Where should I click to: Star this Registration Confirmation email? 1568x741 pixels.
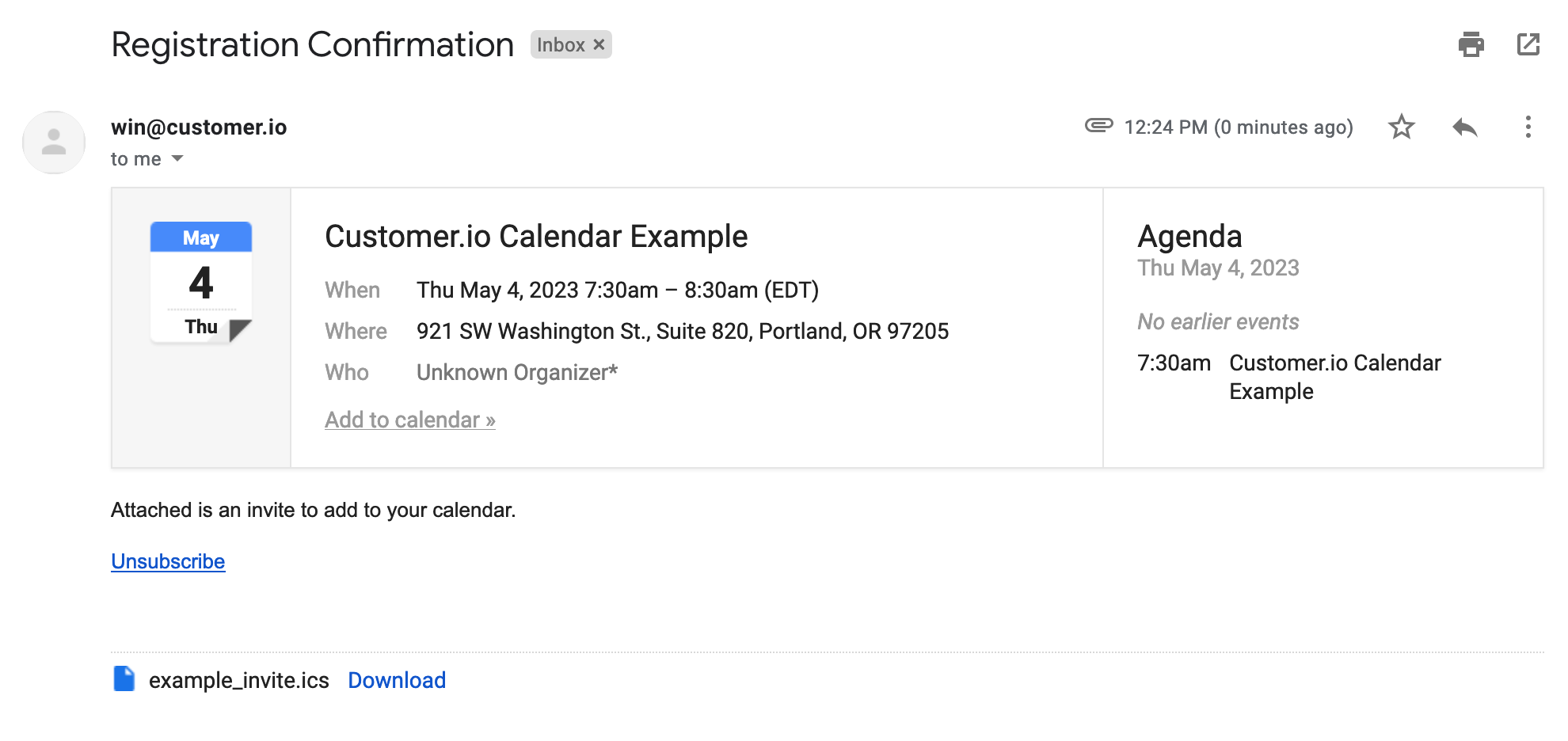tap(1401, 127)
